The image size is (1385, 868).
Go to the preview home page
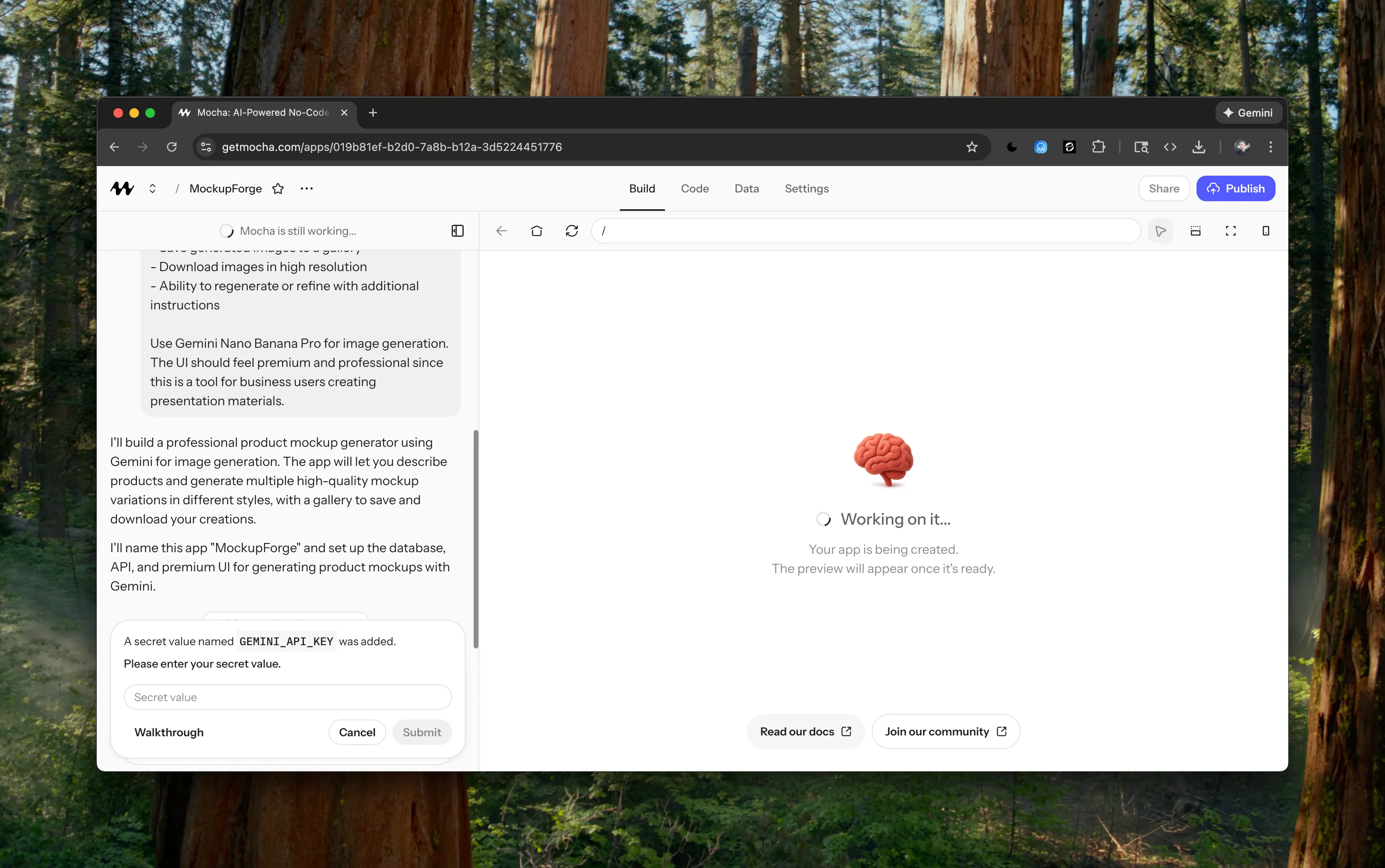536,230
